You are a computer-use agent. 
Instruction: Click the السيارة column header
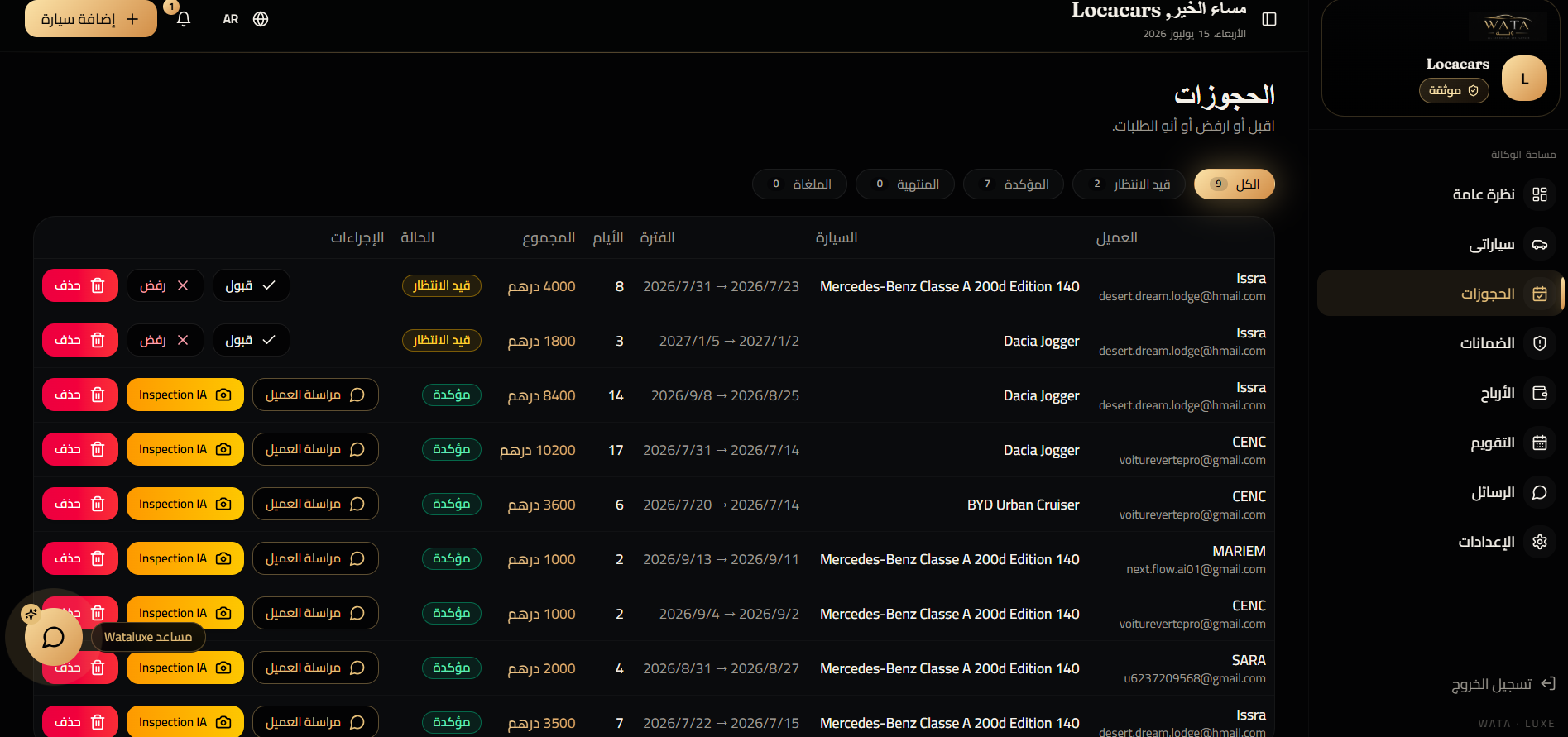[x=837, y=237]
